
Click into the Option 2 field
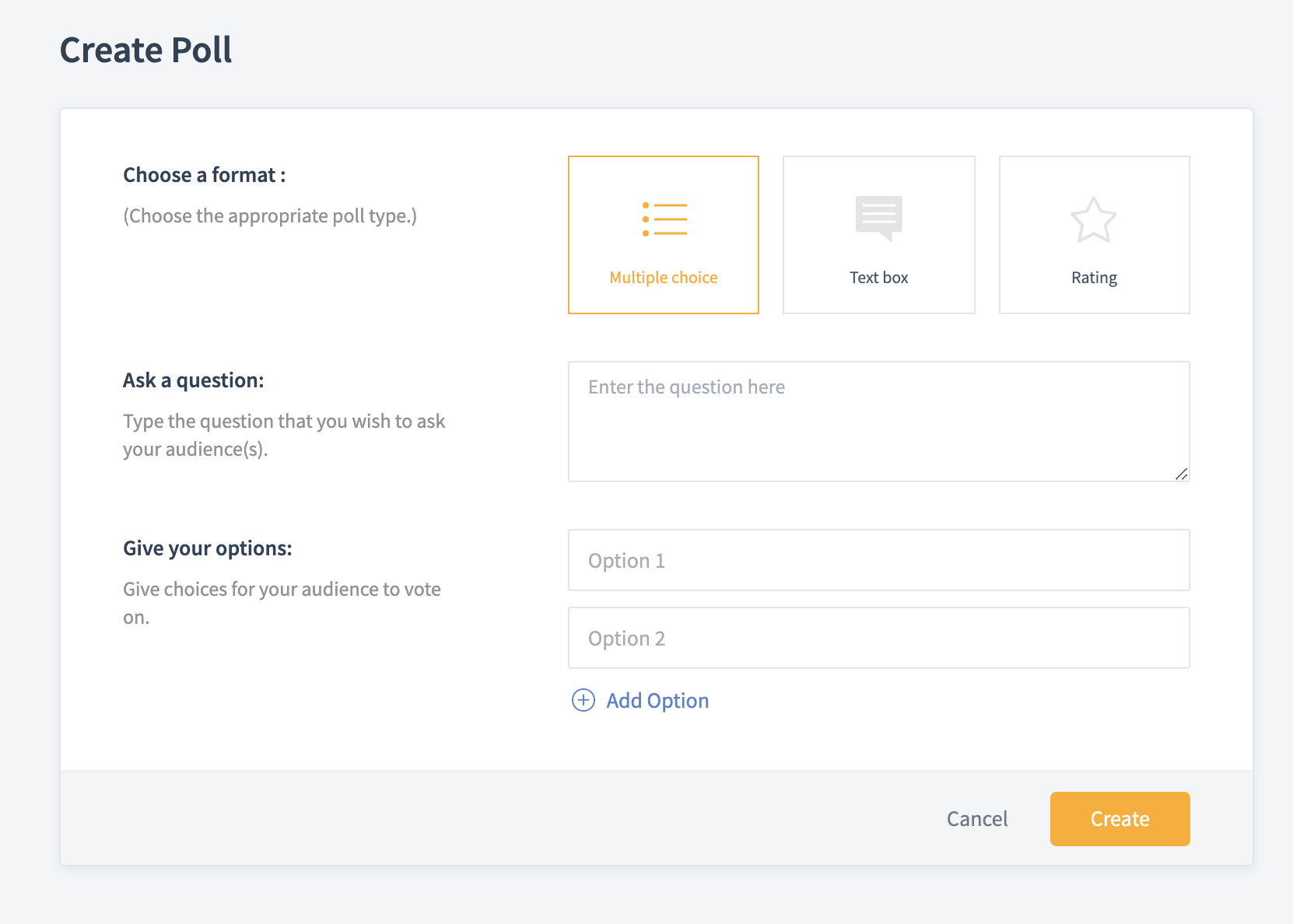(x=878, y=638)
